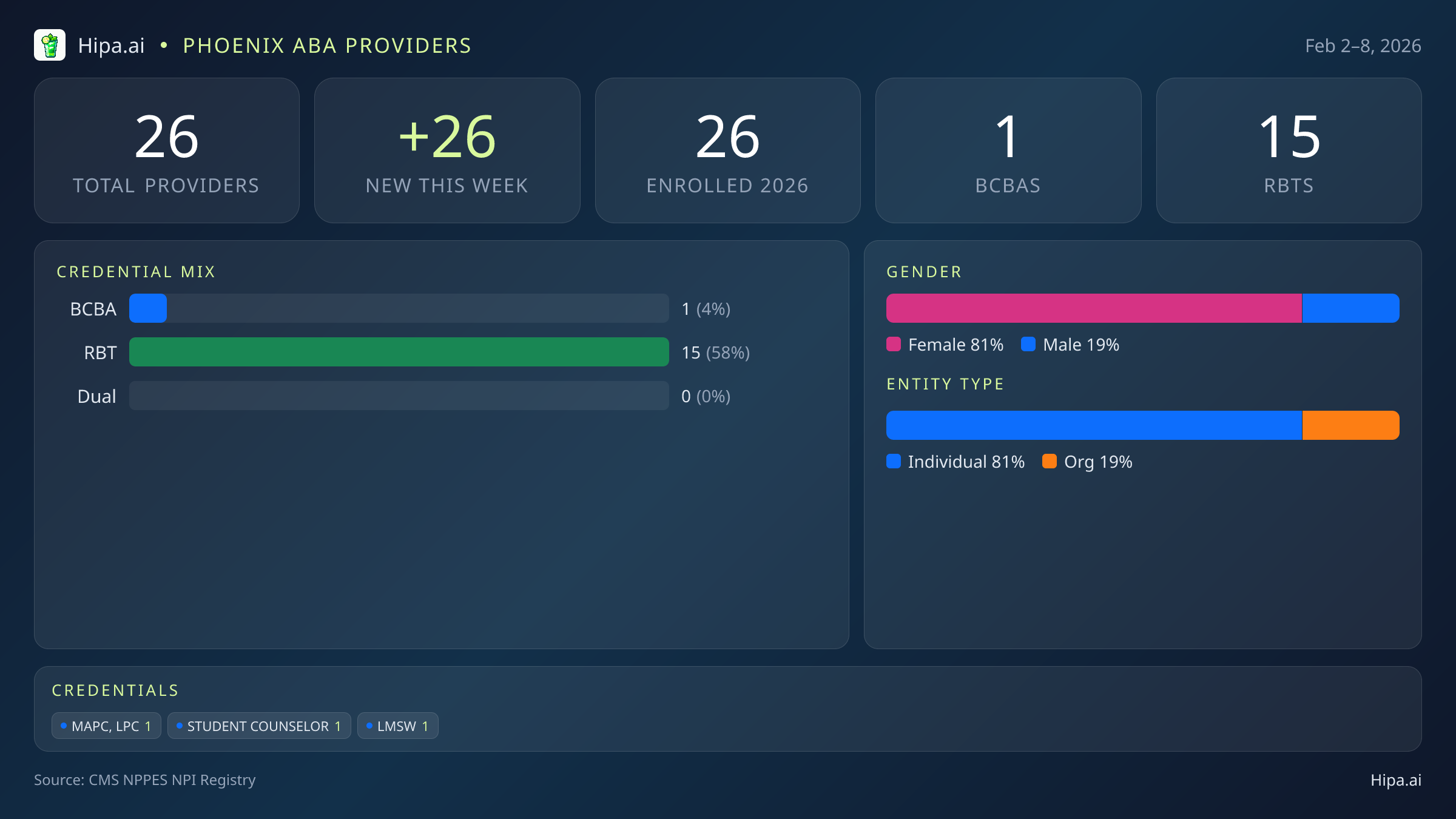
Task: Click the green RBT credential bar
Action: (399, 352)
